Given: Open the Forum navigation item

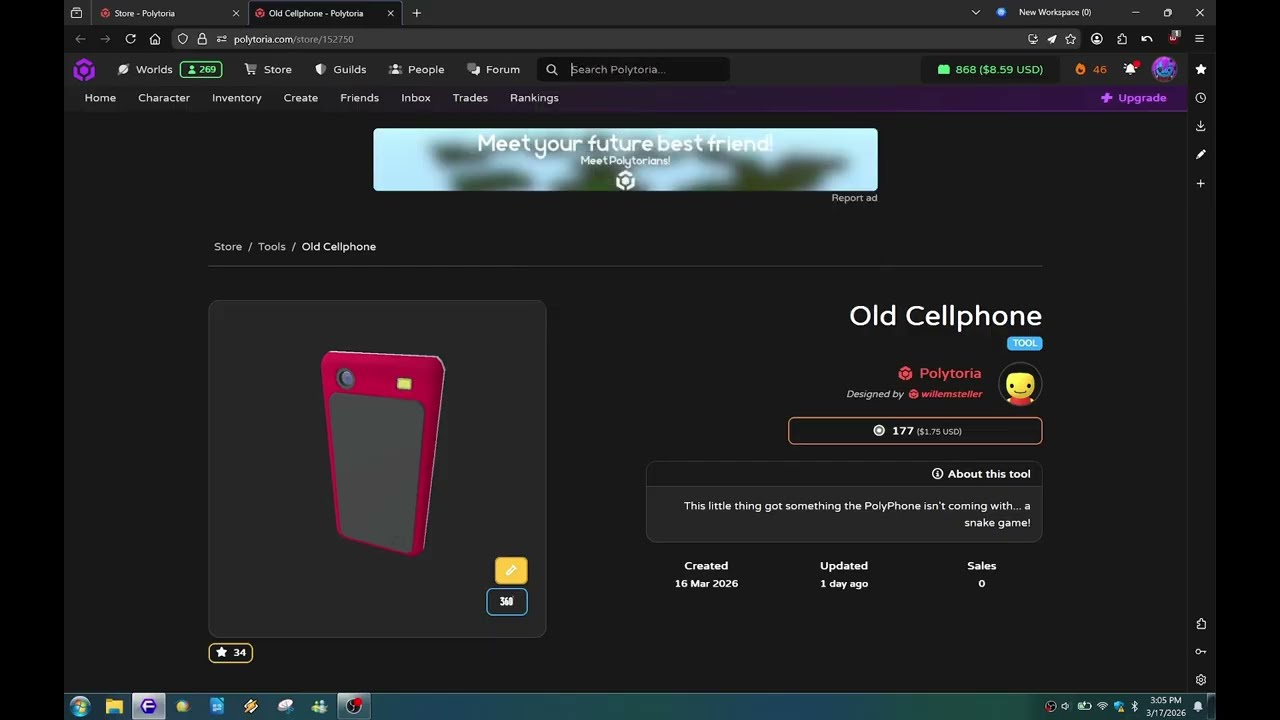Looking at the screenshot, I should [x=493, y=70].
